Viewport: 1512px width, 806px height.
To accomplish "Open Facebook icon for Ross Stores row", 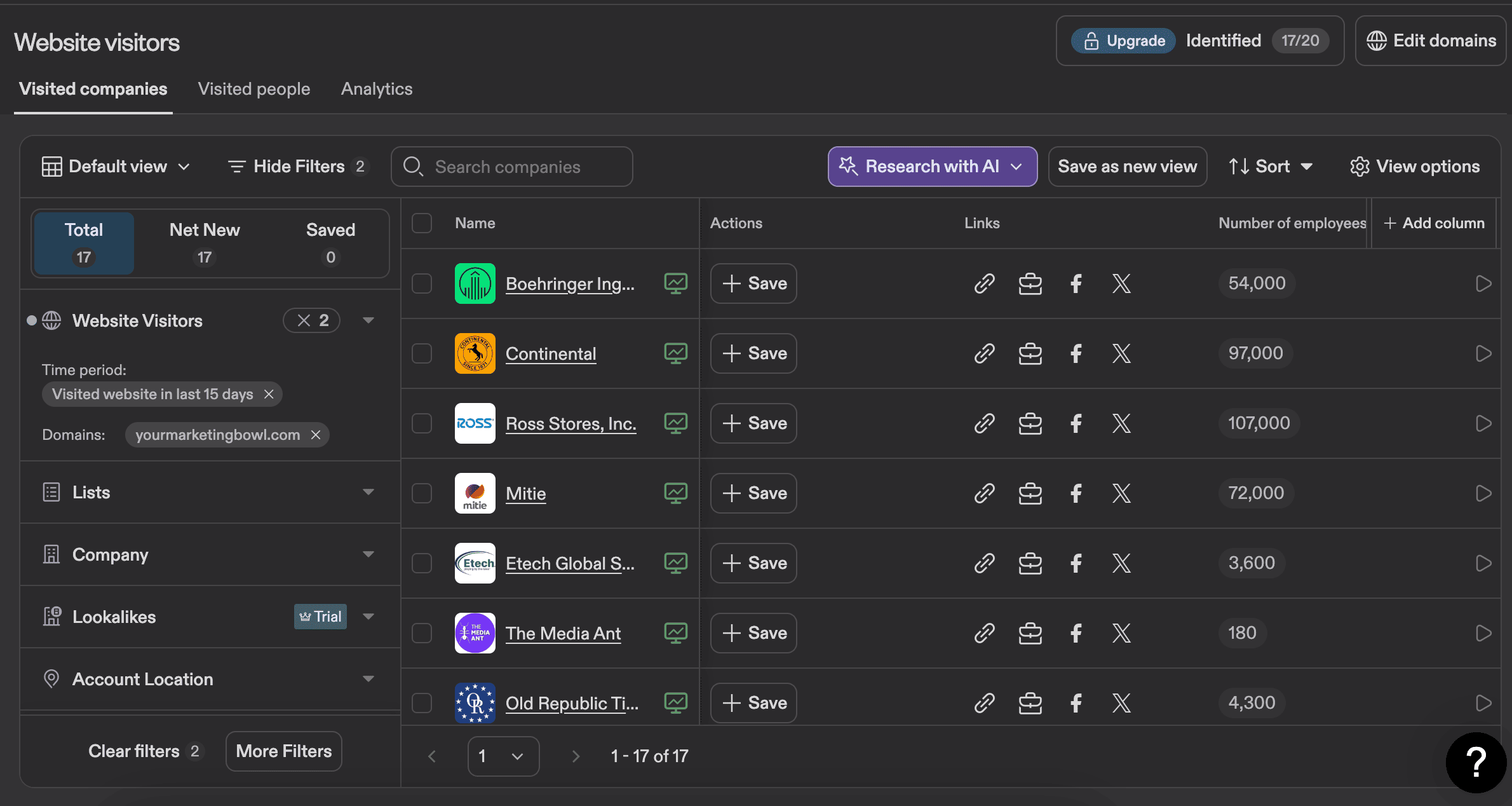I will [x=1076, y=423].
